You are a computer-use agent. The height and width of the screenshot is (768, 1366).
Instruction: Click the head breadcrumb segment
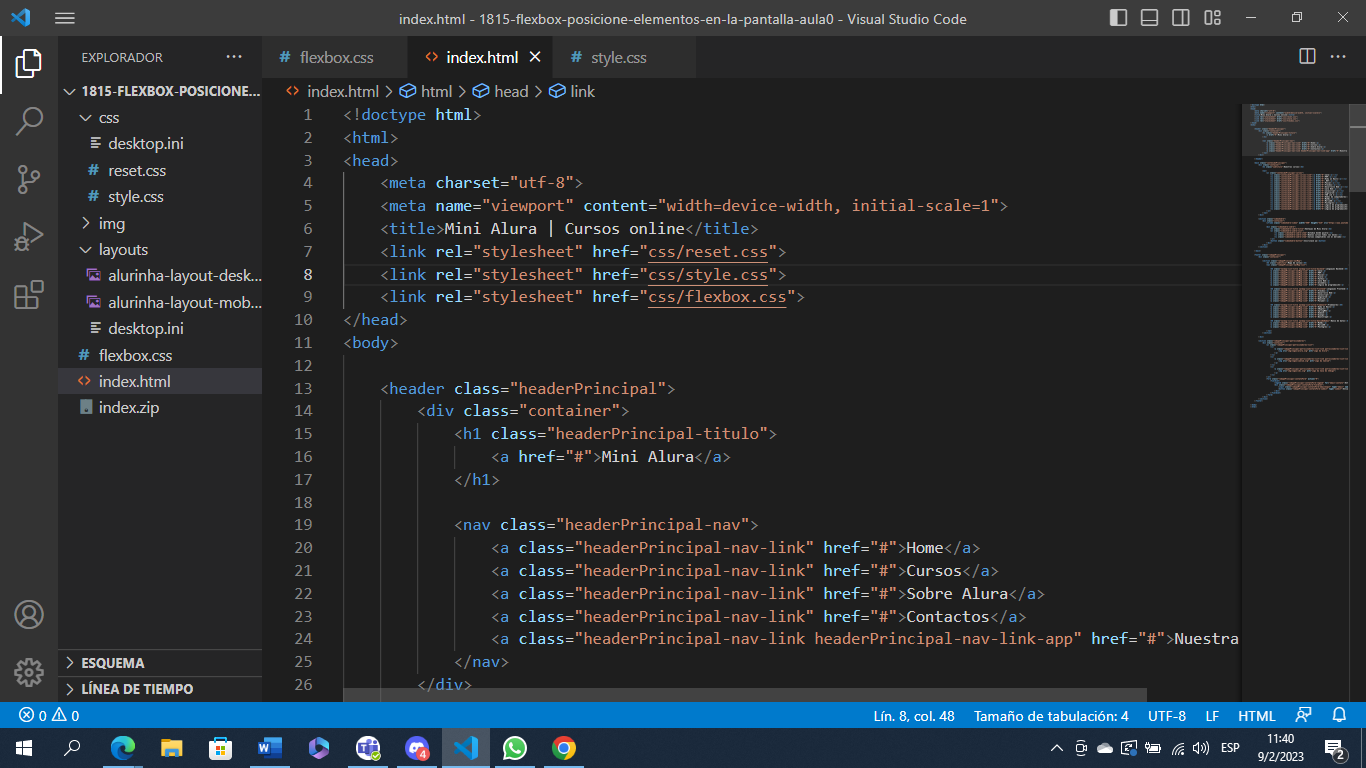(x=500, y=91)
